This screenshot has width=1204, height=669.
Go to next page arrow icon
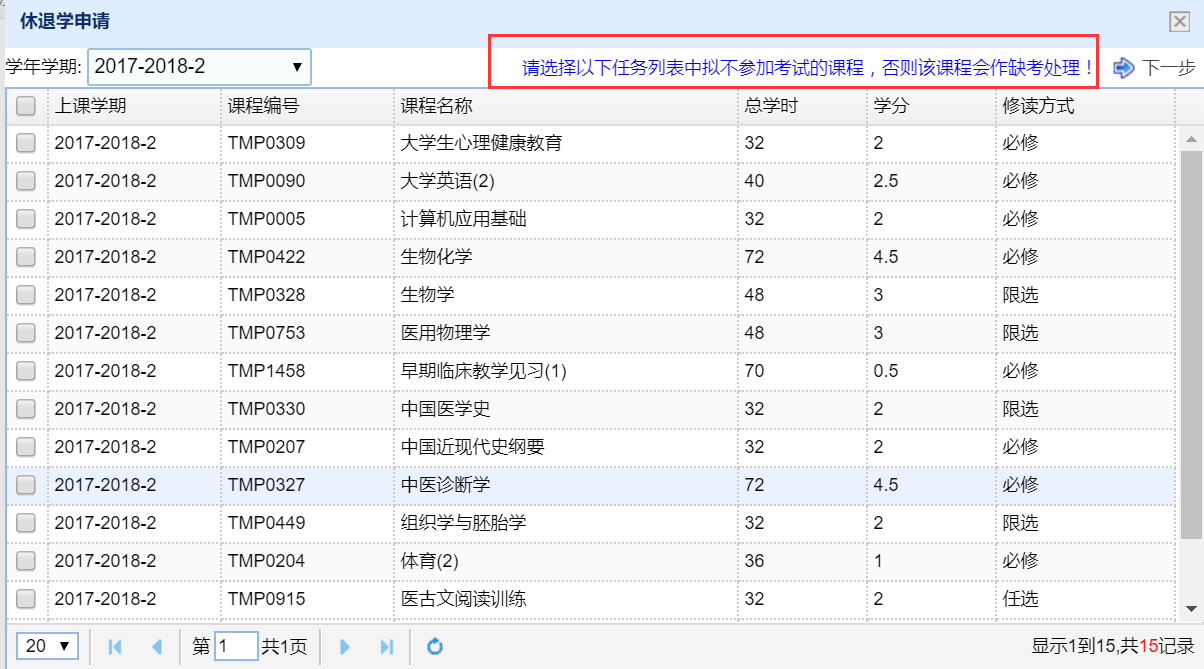pyautogui.click(x=345, y=647)
